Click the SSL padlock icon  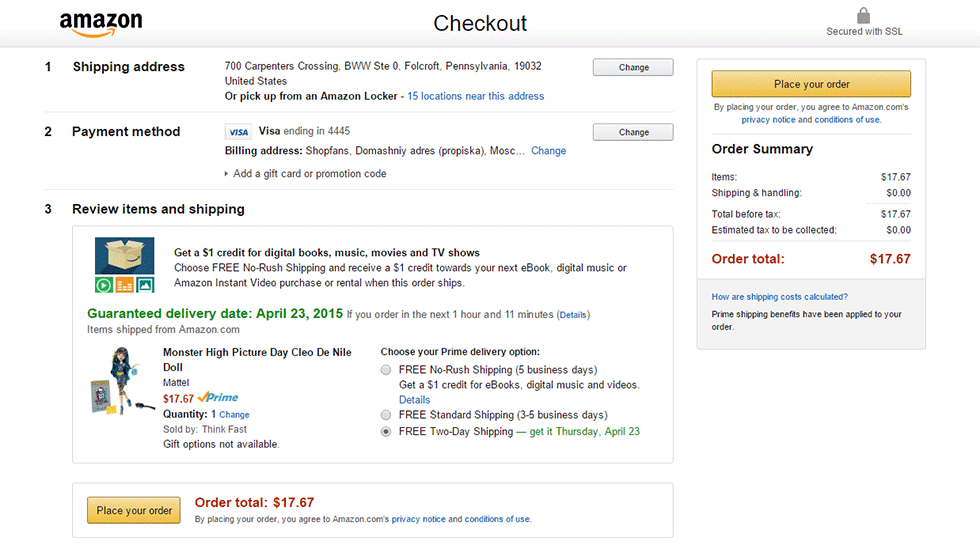(864, 16)
